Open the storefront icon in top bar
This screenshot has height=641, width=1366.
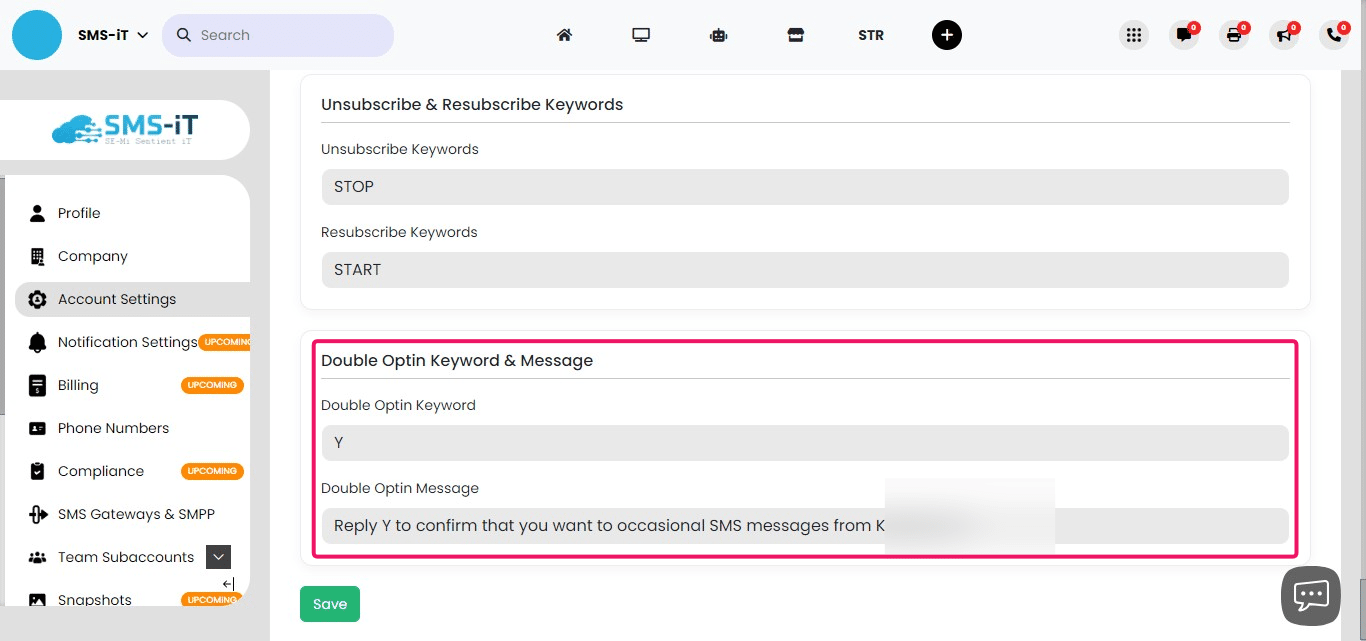pos(795,34)
